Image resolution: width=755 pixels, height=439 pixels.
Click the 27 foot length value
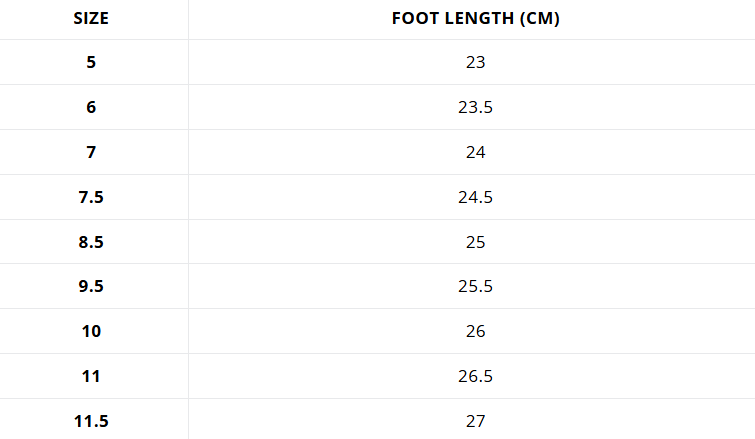coord(475,421)
